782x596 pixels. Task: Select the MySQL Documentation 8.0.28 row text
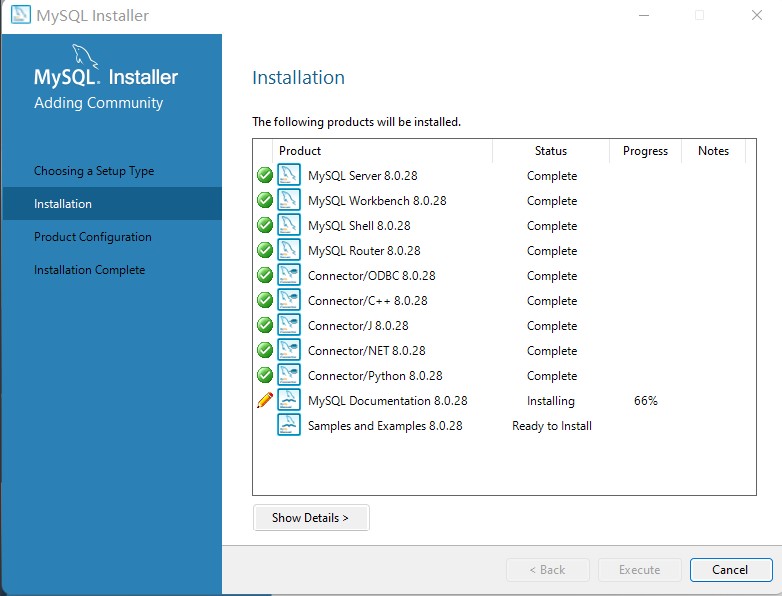click(388, 400)
